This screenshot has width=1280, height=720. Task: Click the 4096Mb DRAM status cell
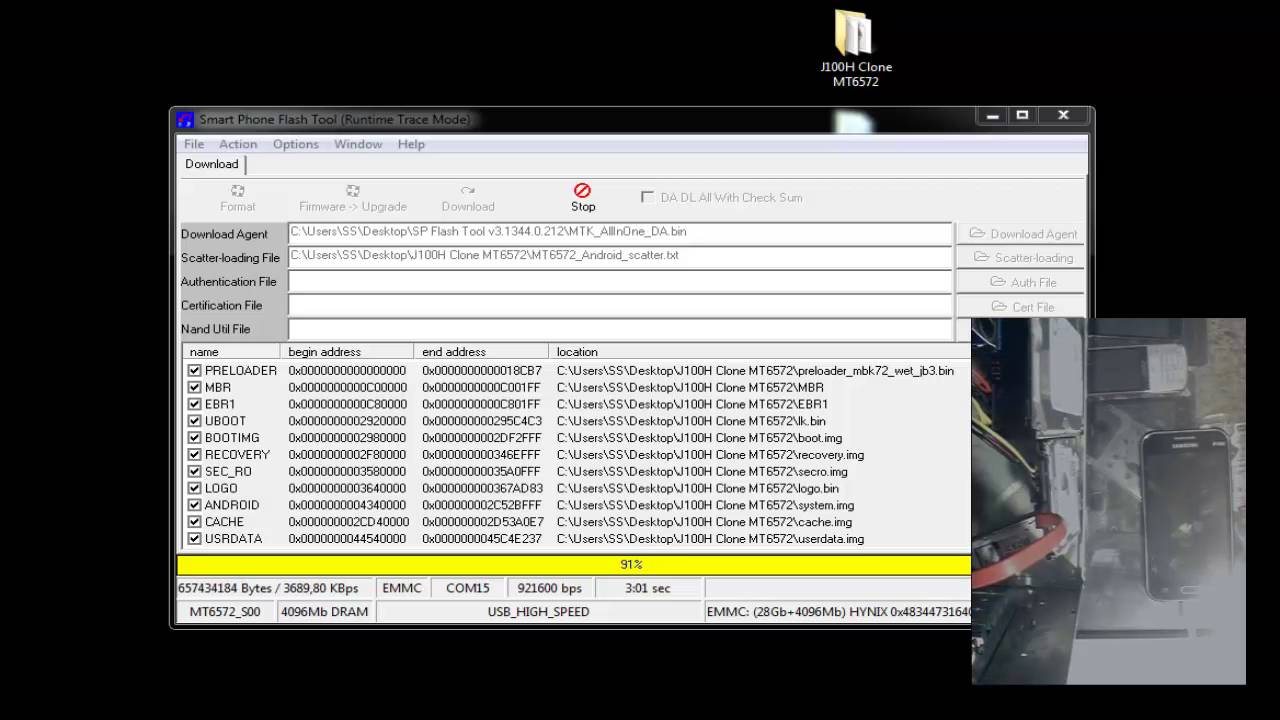coord(325,611)
